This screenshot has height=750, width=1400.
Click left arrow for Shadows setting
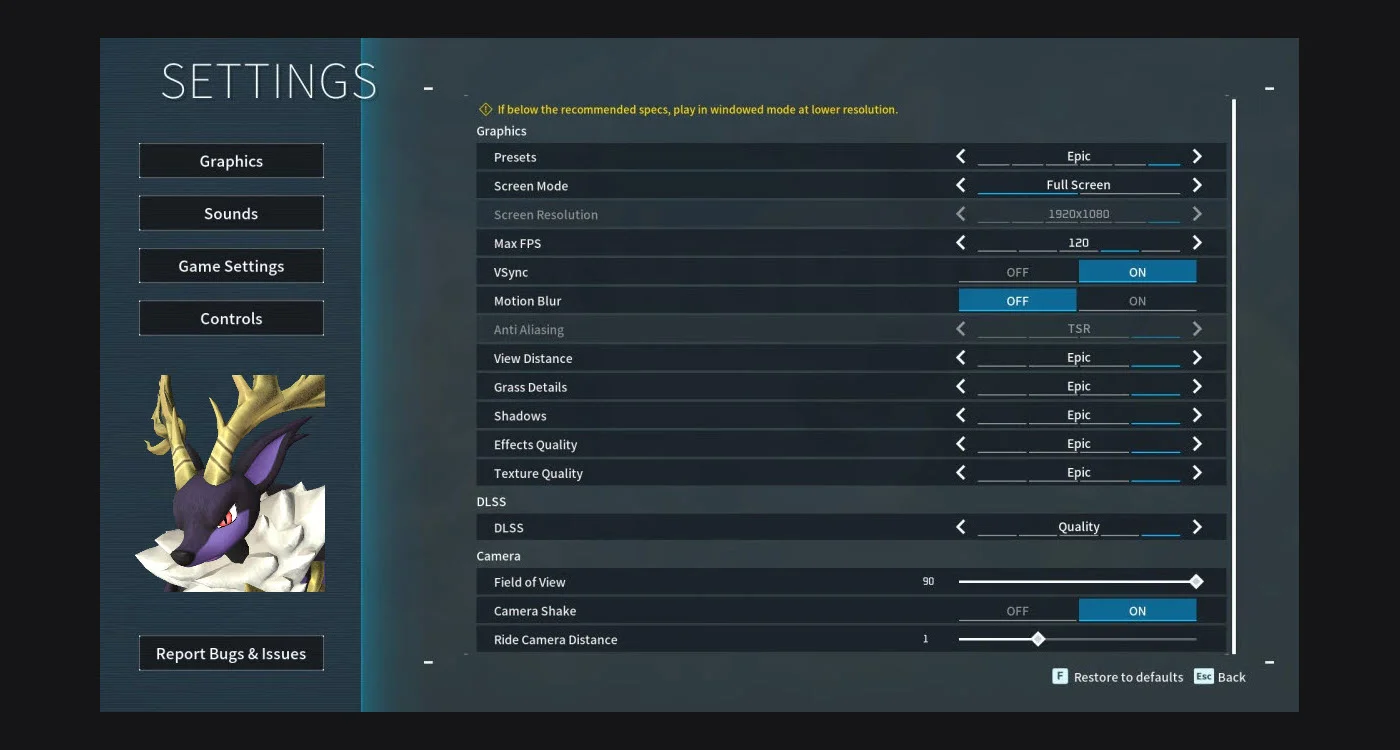pyautogui.click(x=961, y=415)
